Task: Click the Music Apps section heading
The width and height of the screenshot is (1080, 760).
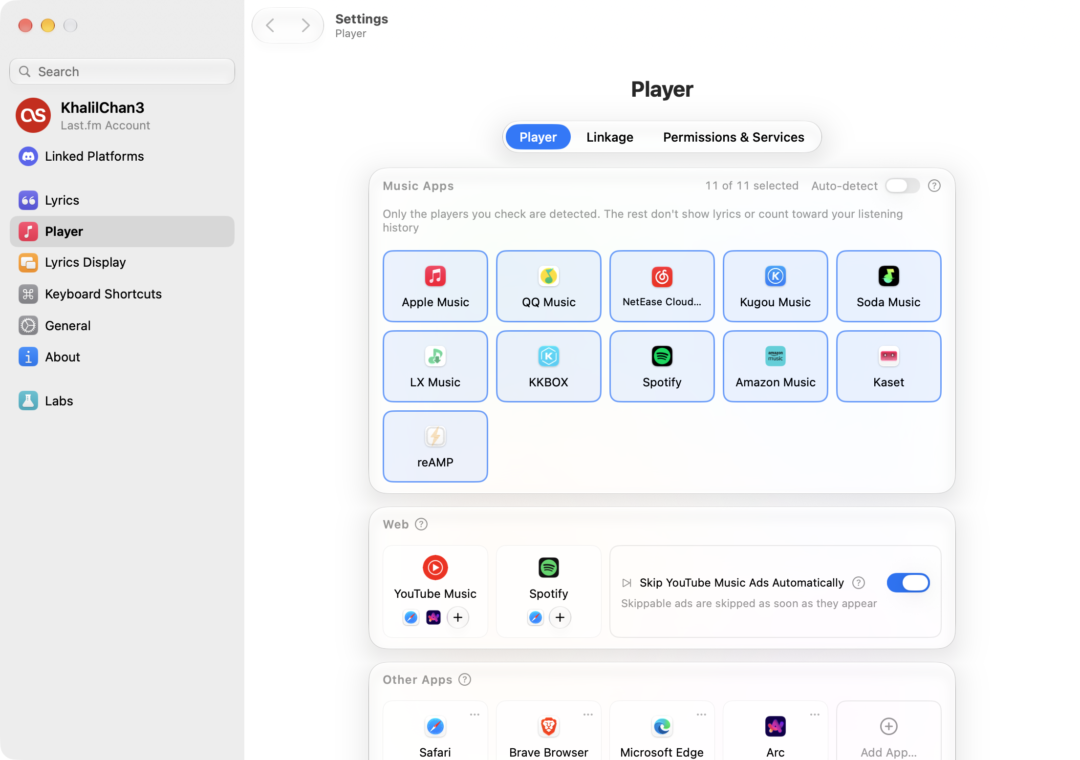Action: [418, 186]
